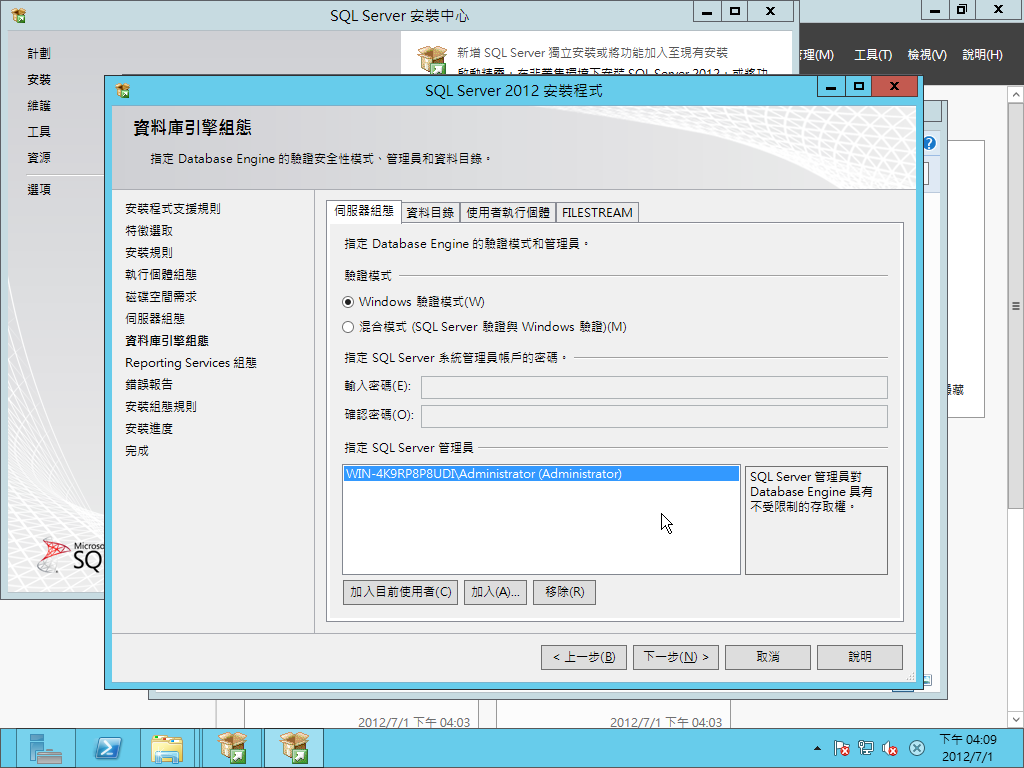Click the circled X tray icon
Screen dimensions: 1024x768
tap(917, 748)
